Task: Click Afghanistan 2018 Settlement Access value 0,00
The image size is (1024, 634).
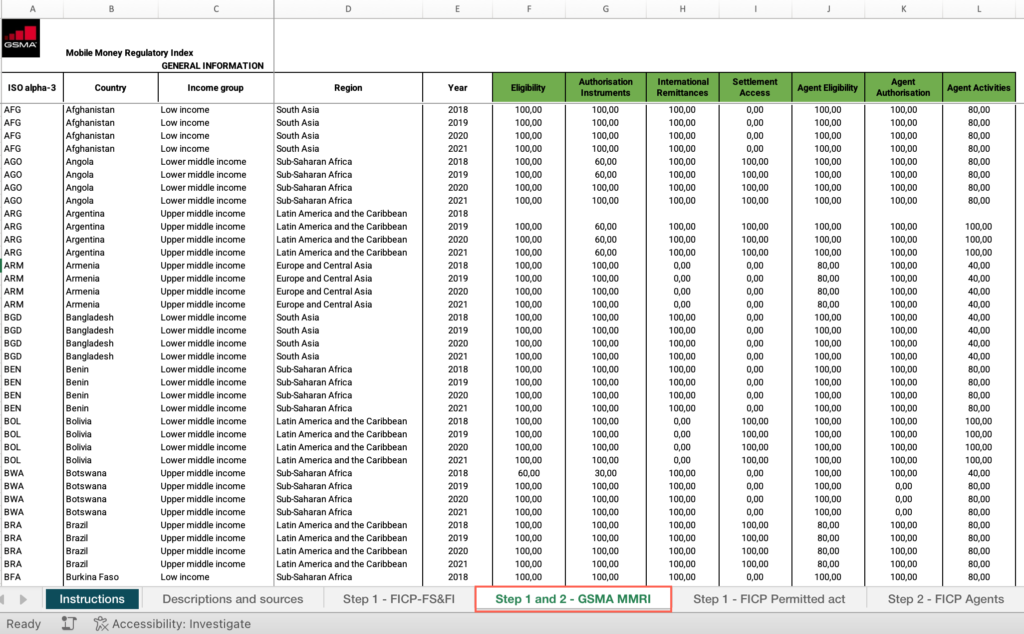Action: 755,110
